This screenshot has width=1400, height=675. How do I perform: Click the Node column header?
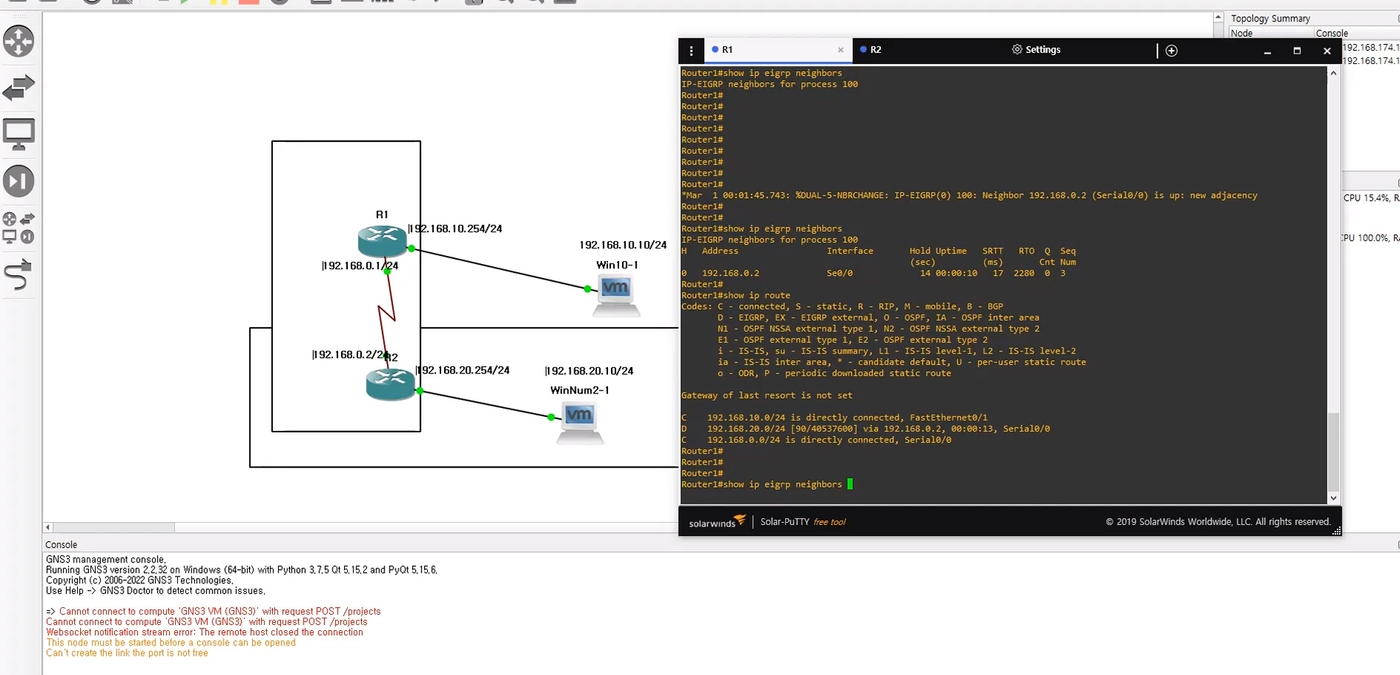(x=1241, y=33)
